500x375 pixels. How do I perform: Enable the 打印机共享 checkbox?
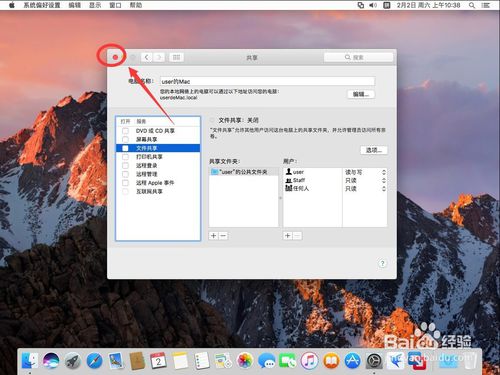pos(125,157)
